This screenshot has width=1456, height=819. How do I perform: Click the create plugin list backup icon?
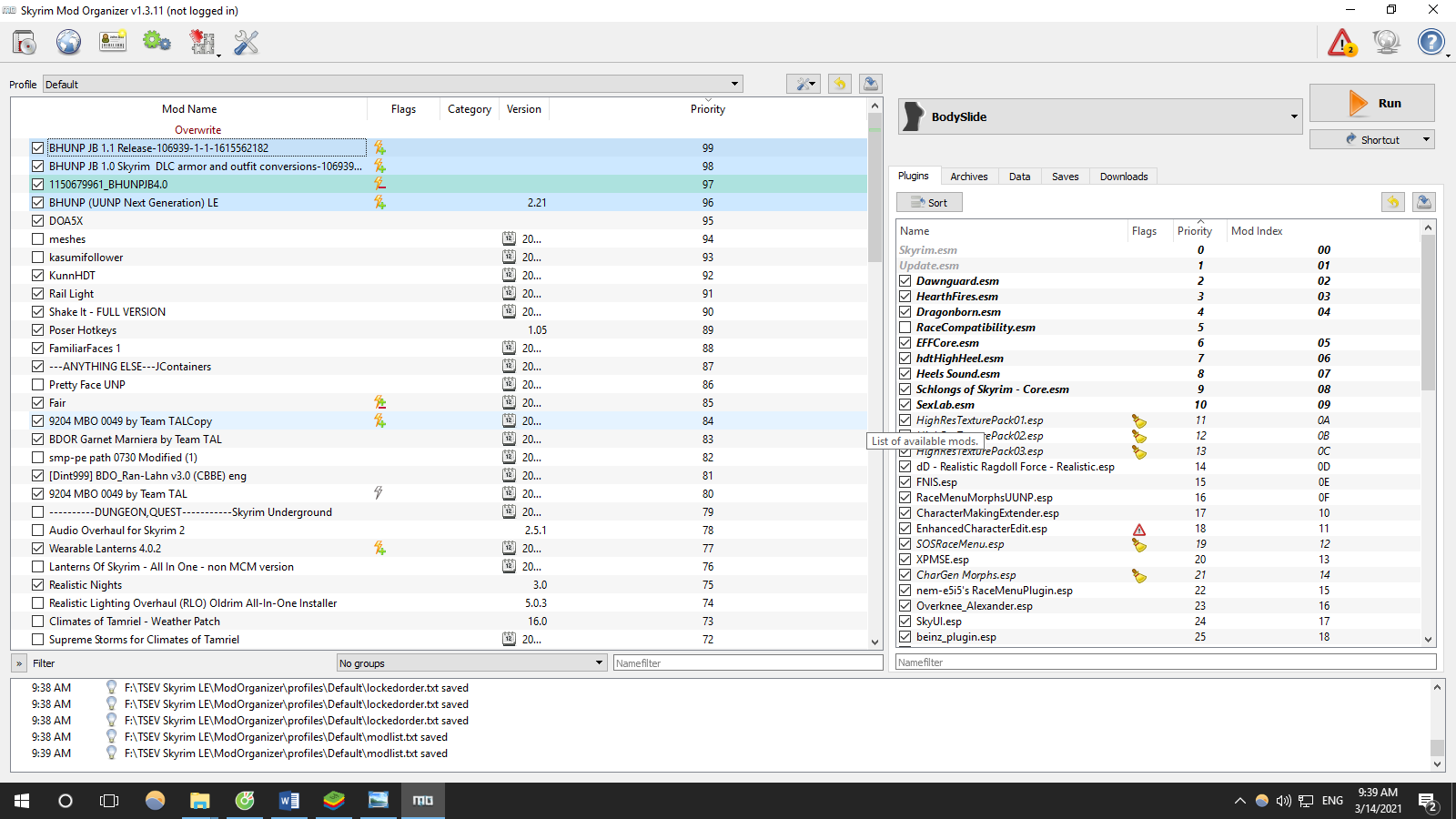coord(1424,202)
